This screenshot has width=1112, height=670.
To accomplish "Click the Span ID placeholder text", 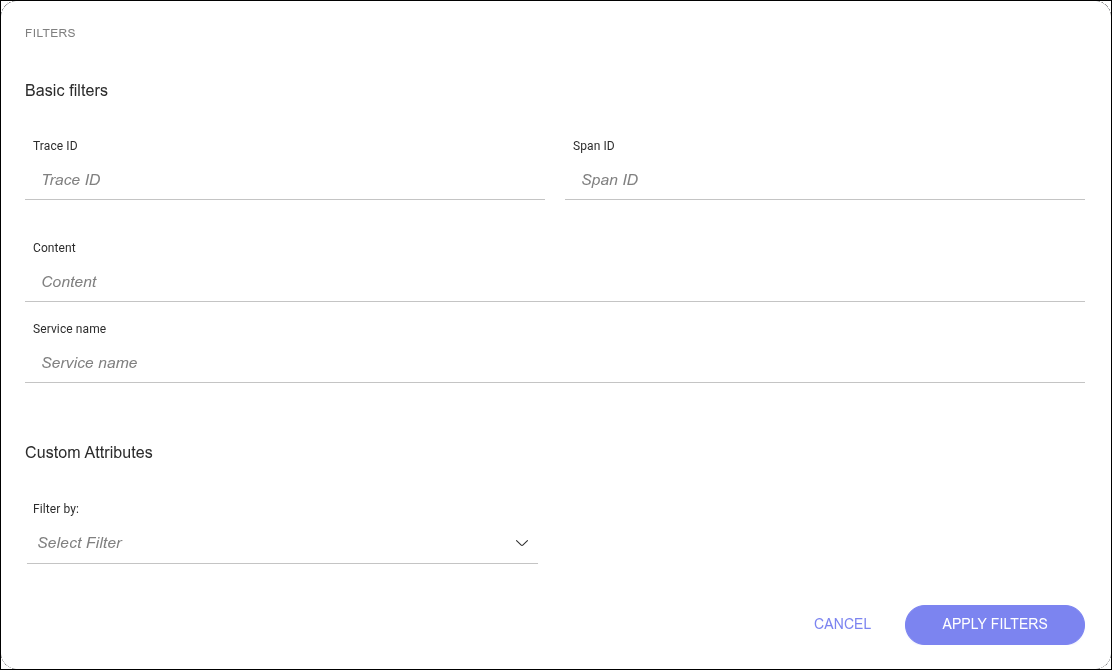I will coord(609,180).
